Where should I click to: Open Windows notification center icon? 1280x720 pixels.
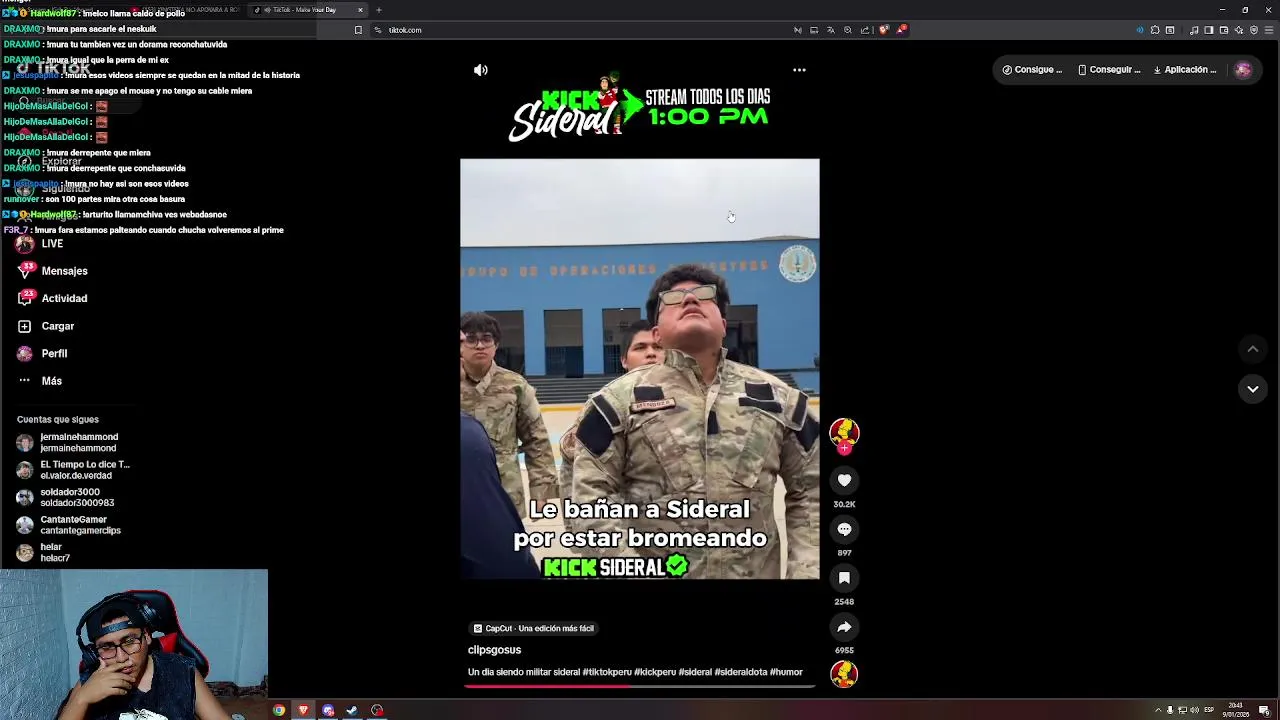click(1264, 710)
